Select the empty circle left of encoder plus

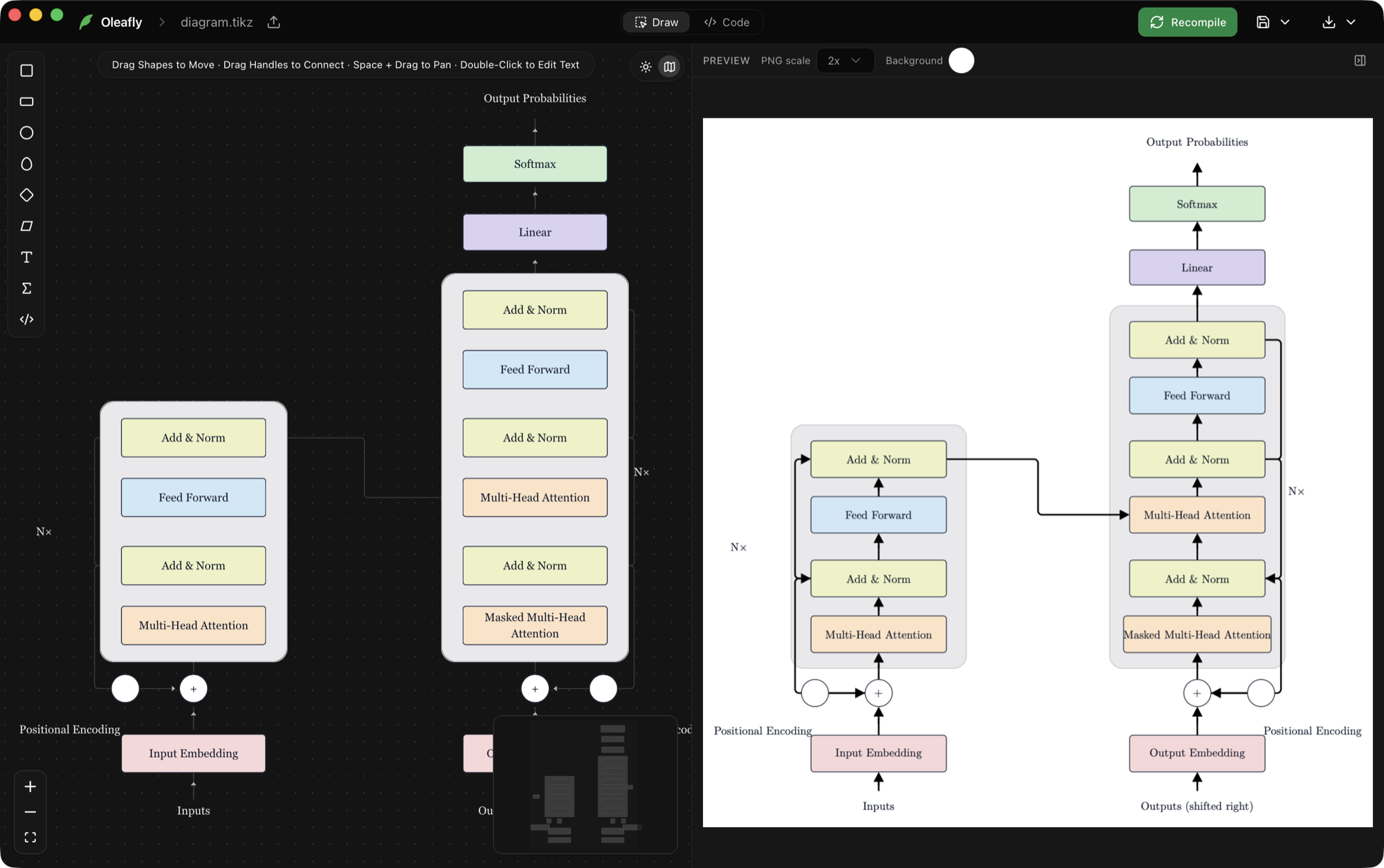click(x=125, y=689)
